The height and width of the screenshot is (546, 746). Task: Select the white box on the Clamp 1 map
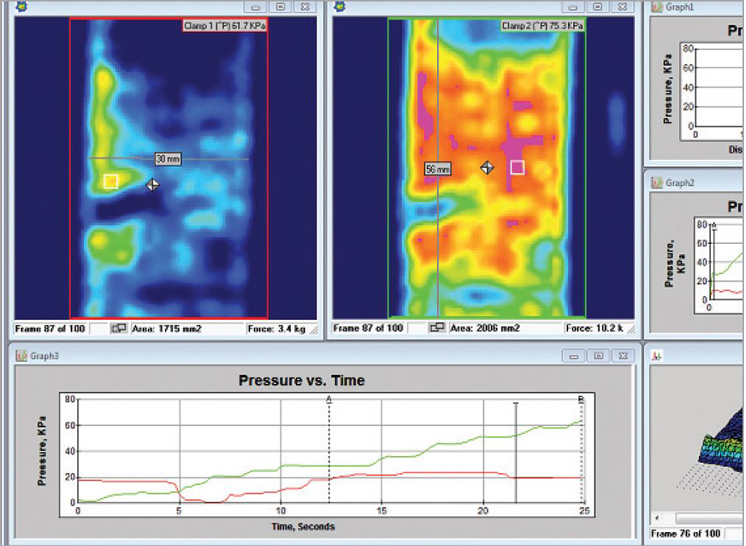point(111,181)
